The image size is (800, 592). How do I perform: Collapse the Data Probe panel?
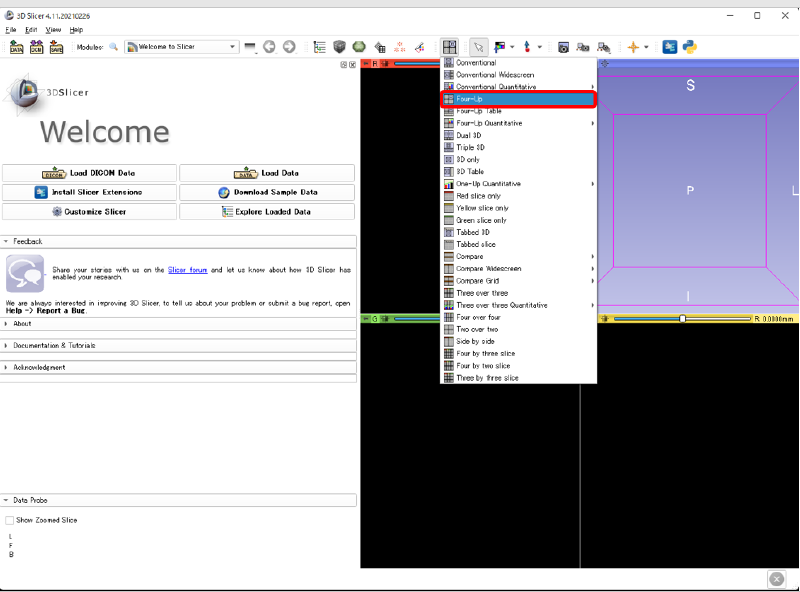(30, 500)
